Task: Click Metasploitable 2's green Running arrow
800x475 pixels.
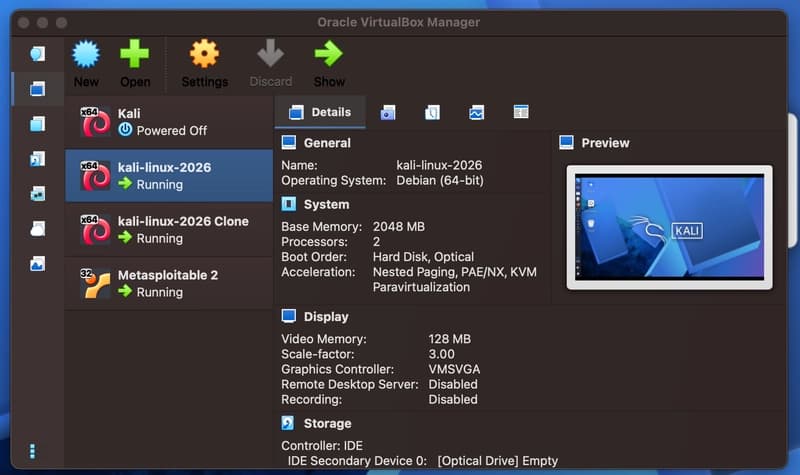Action: click(x=125, y=291)
